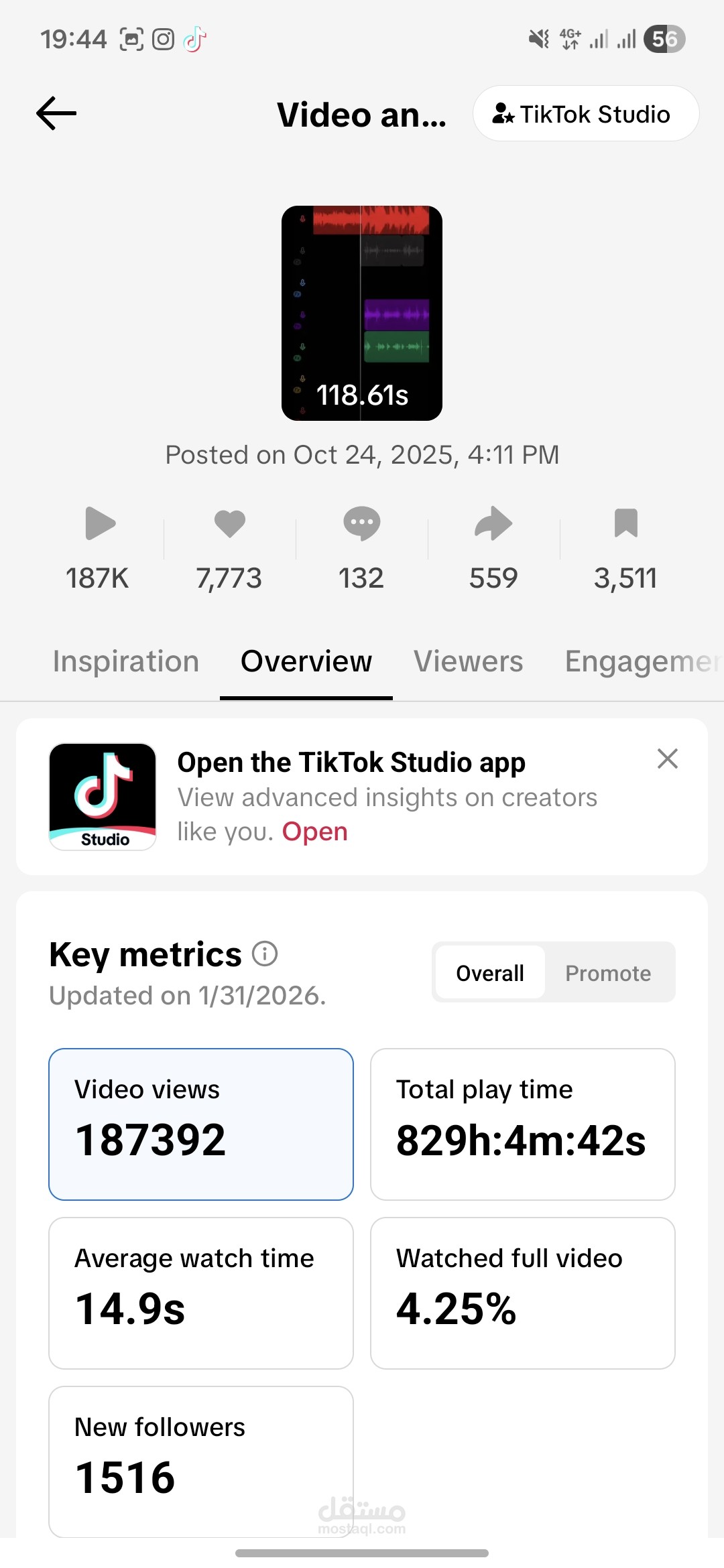The image size is (724, 1568).
Task: Tap the heart likes icon
Action: pyautogui.click(x=229, y=523)
